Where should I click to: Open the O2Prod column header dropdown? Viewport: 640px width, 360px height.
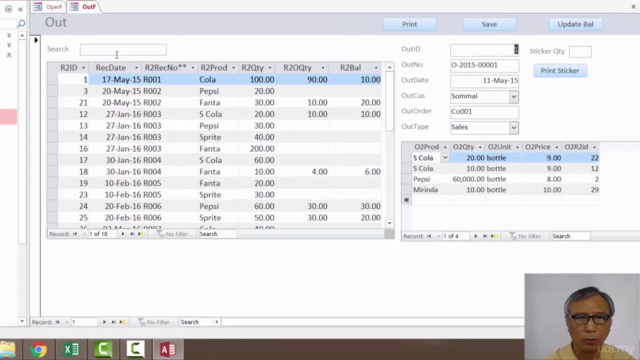point(445,147)
